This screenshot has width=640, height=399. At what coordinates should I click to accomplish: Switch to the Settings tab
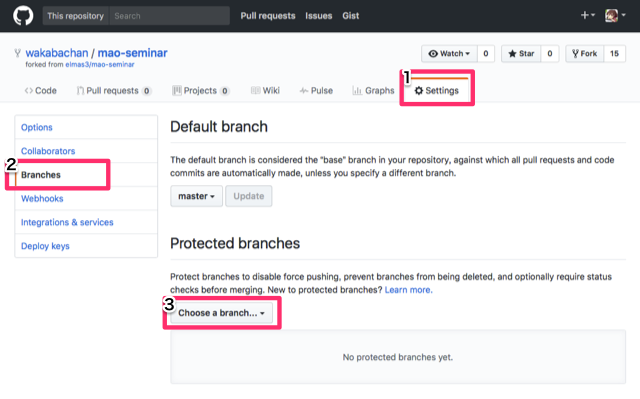tap(436, 91)
